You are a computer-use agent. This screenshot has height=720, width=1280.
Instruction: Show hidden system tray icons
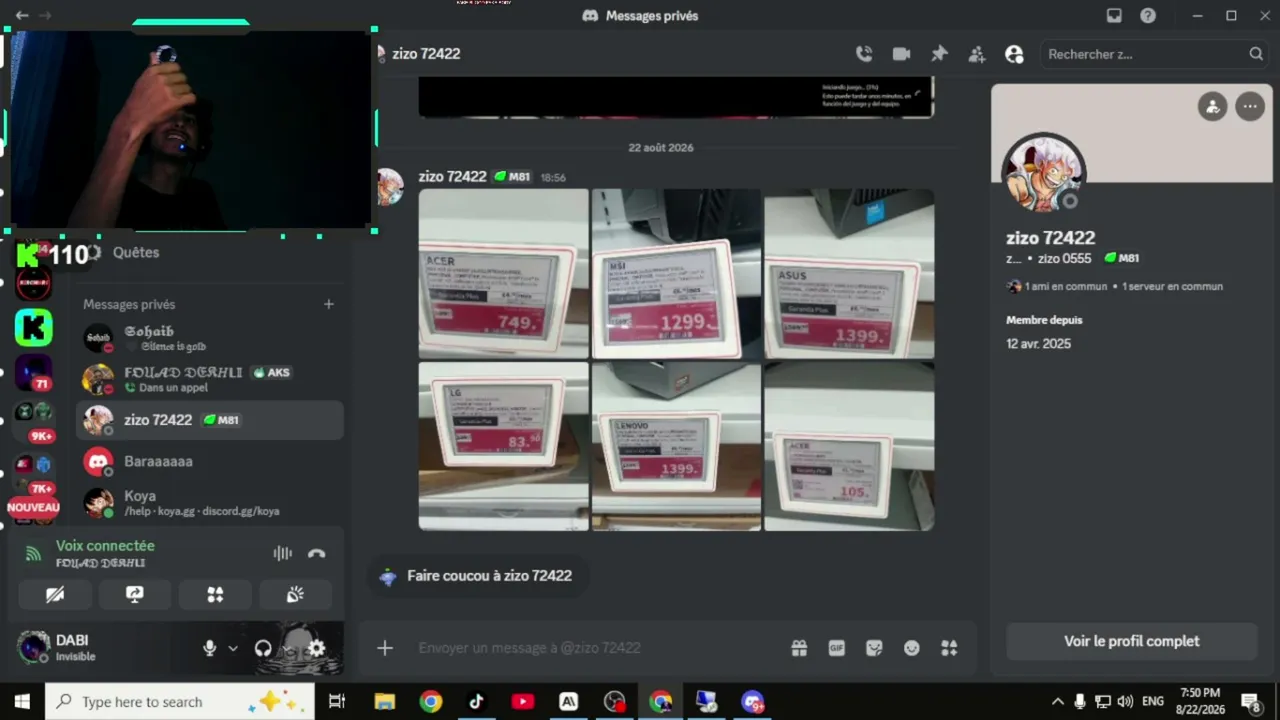coord(1058,702)
